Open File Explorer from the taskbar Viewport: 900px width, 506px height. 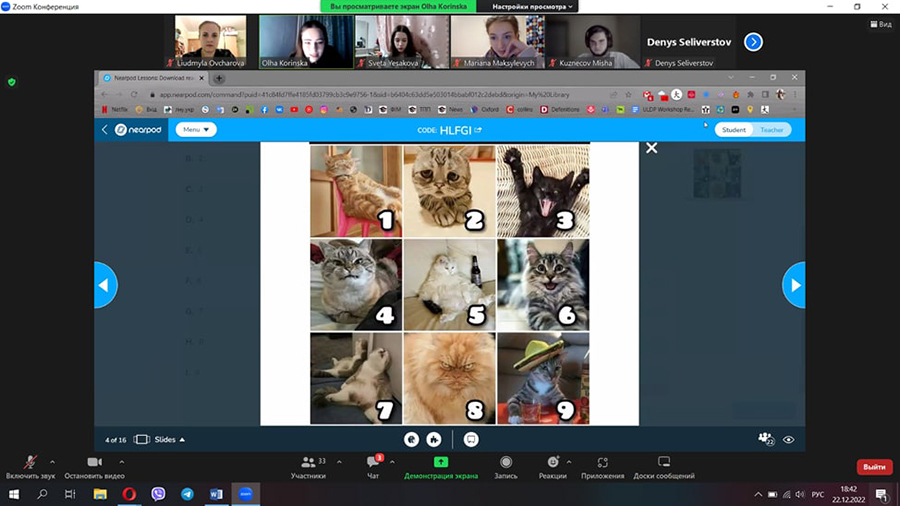coord(100,494)
